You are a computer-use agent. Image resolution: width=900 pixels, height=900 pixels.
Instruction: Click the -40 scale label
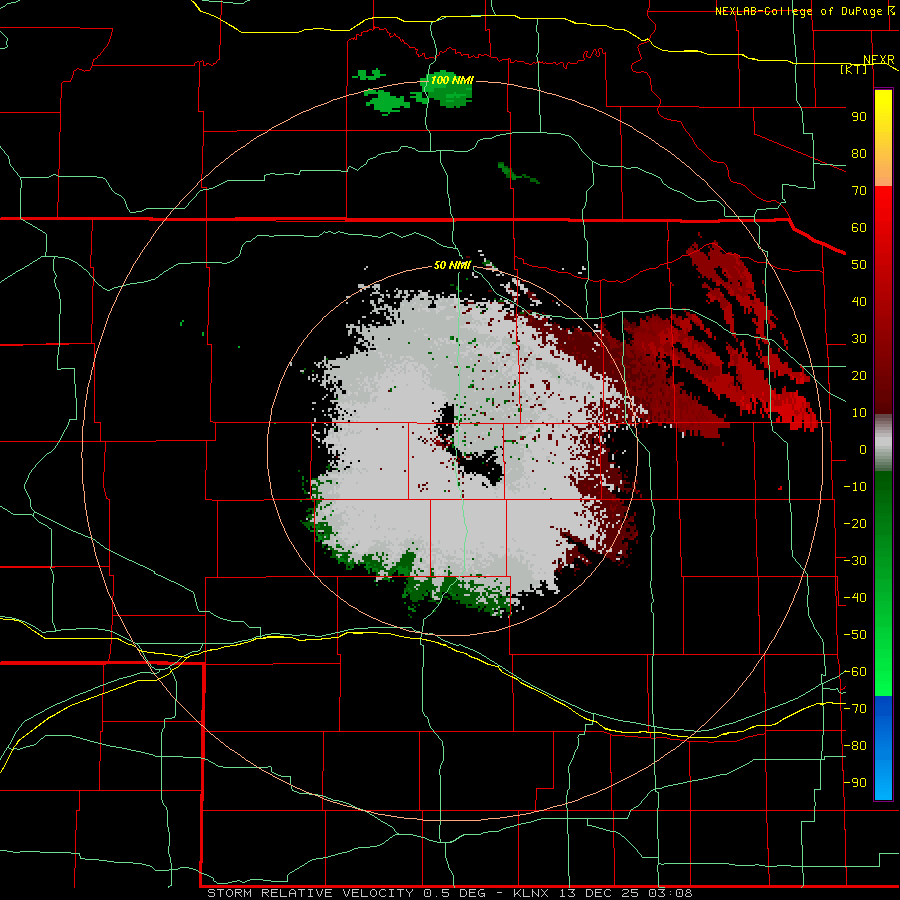[x=855, y=598]
